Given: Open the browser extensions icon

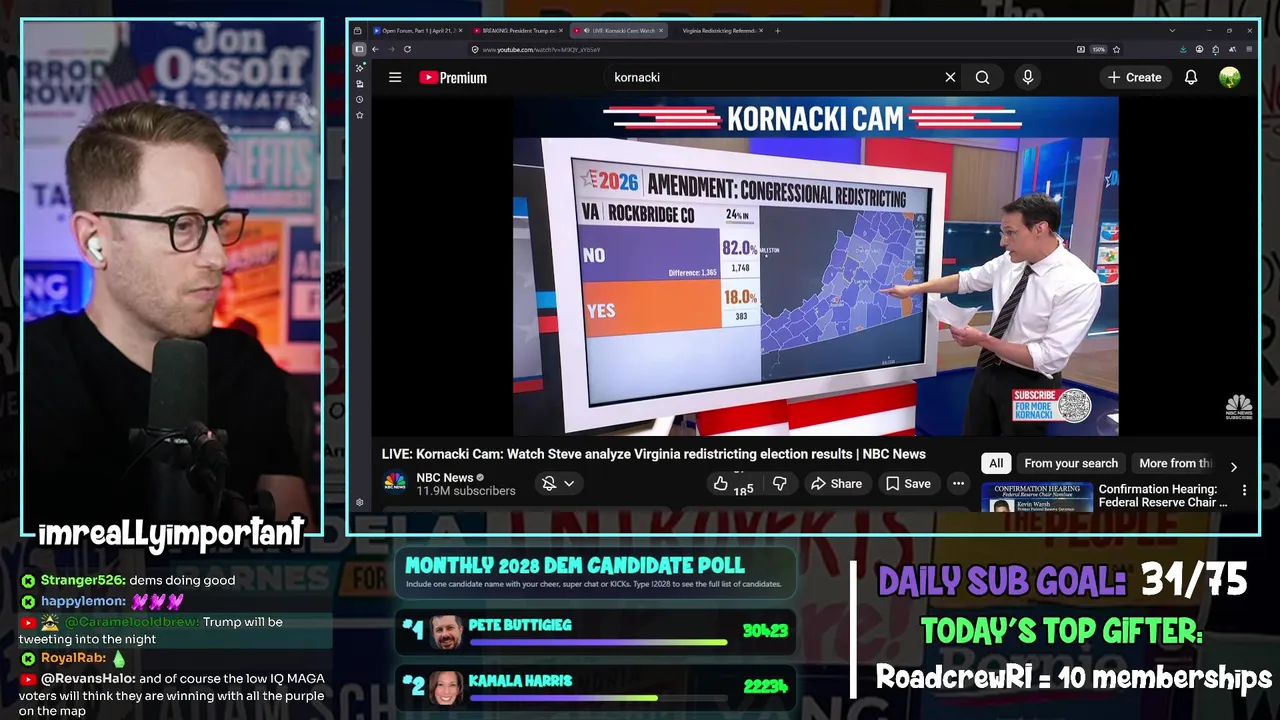Looking at the screenshot, I should pyautogui.click(x=1215, y=49).
